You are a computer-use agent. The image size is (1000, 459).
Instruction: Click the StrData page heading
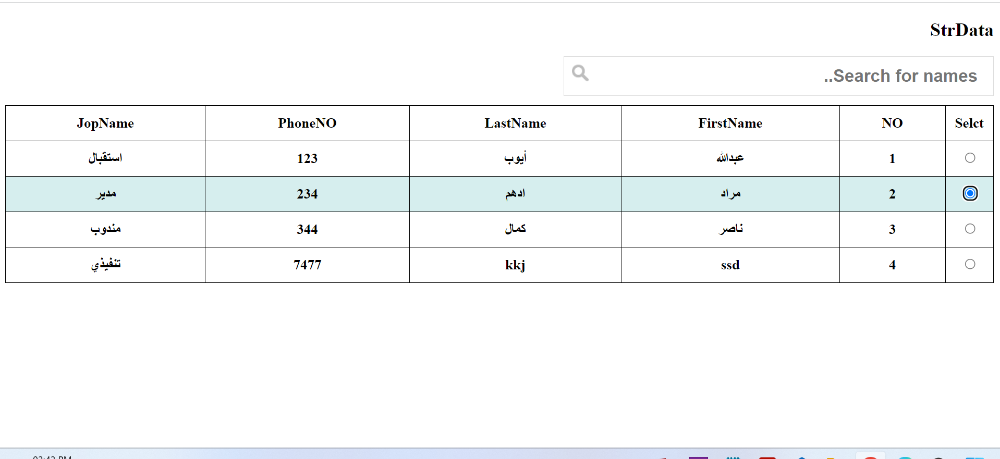click(960, 31)
